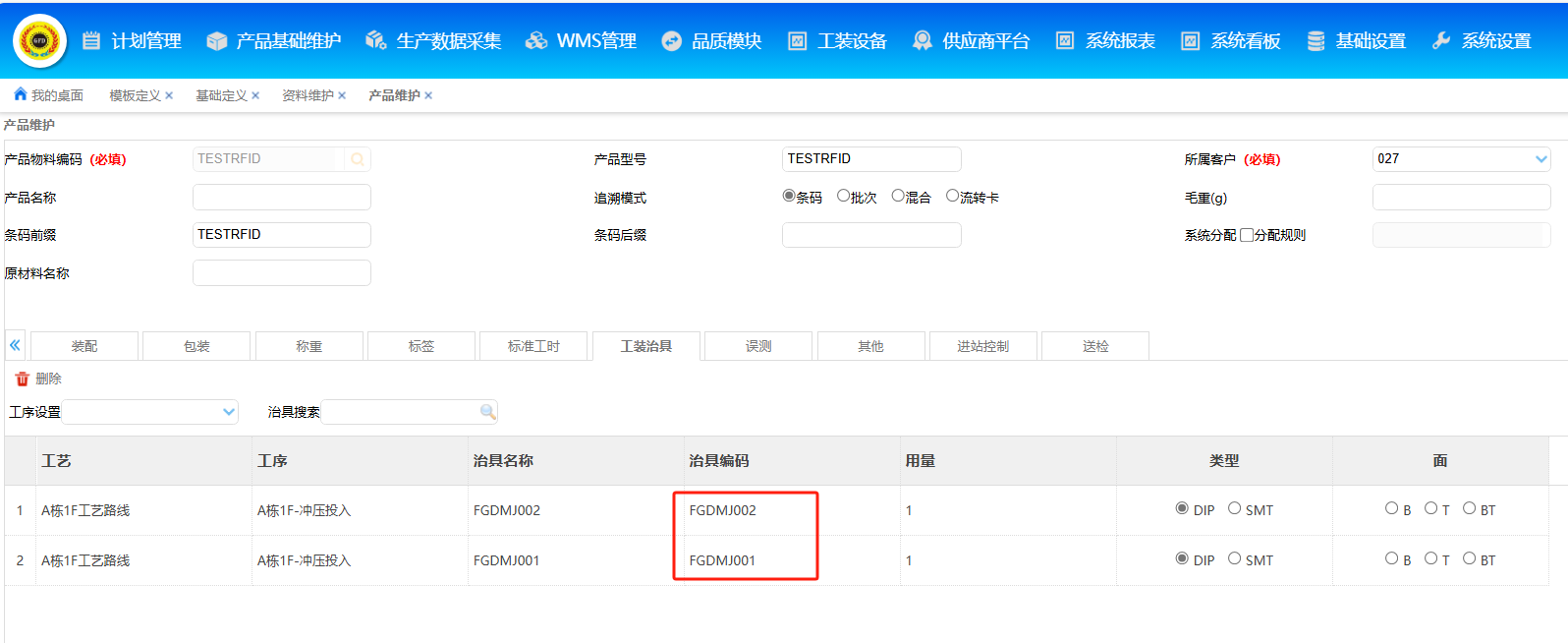
Task: Expand the 所属客户 dropdown showing 027
Action: click(x=1540, y=159)
